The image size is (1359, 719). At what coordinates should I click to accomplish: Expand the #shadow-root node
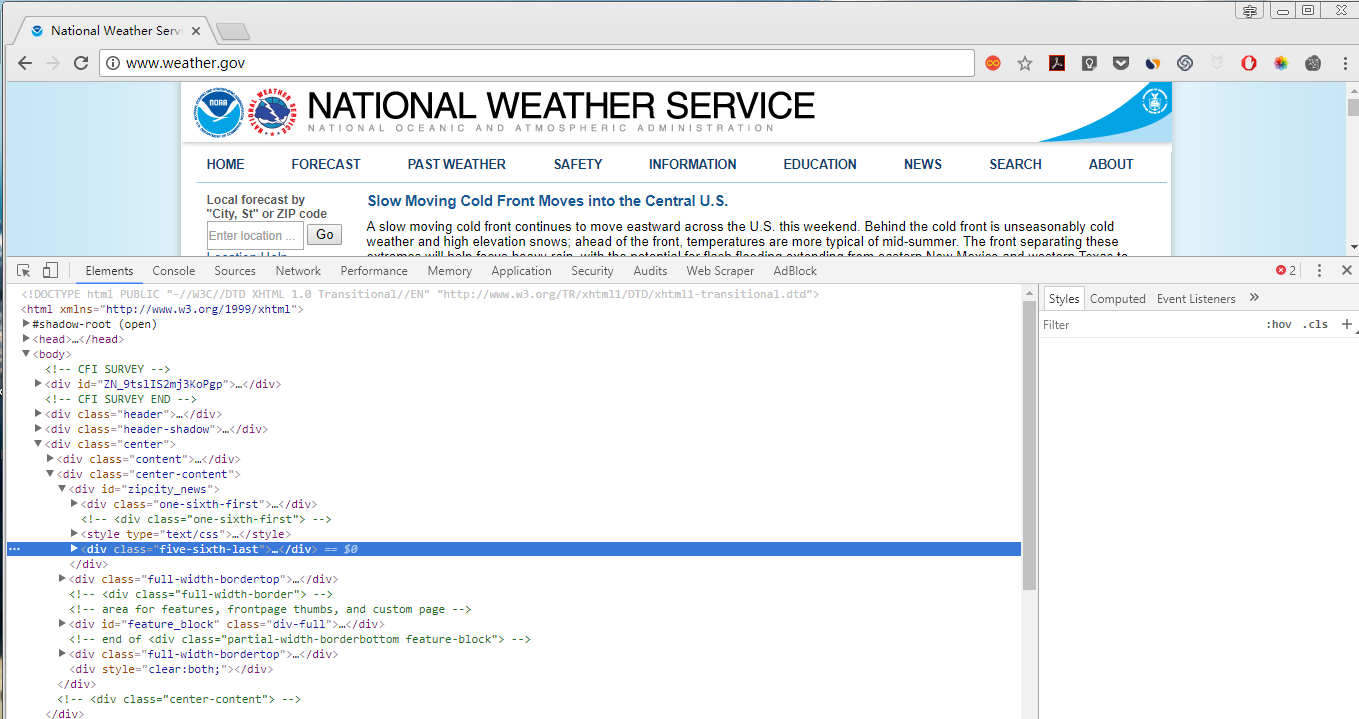point(27,324)
